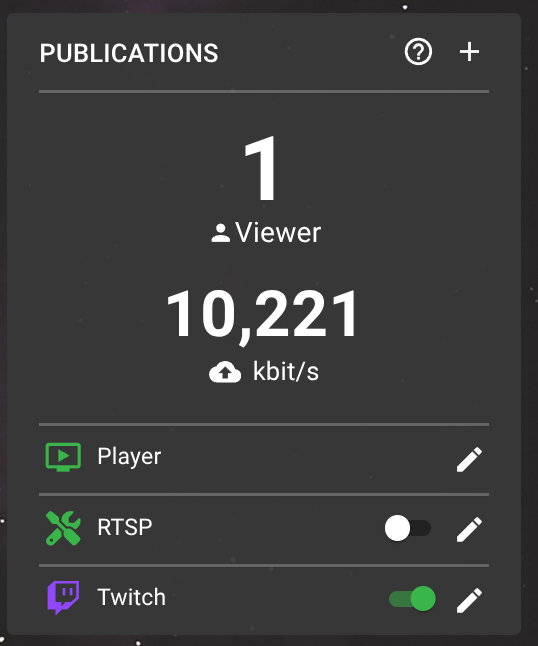Click the green Player screen icon
538x646 pixels.
tap(63, 457)
